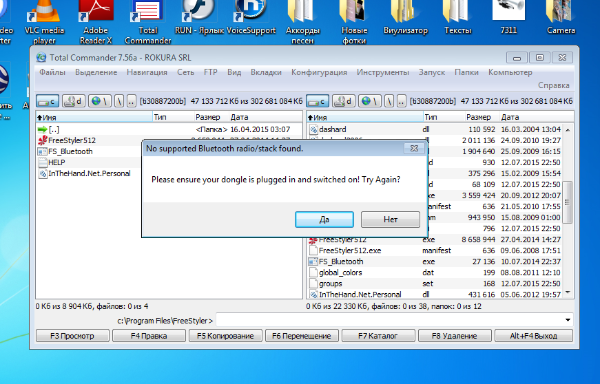Open VLC media player desktop shortcut
Screen dimensions: 600x384
44,22
